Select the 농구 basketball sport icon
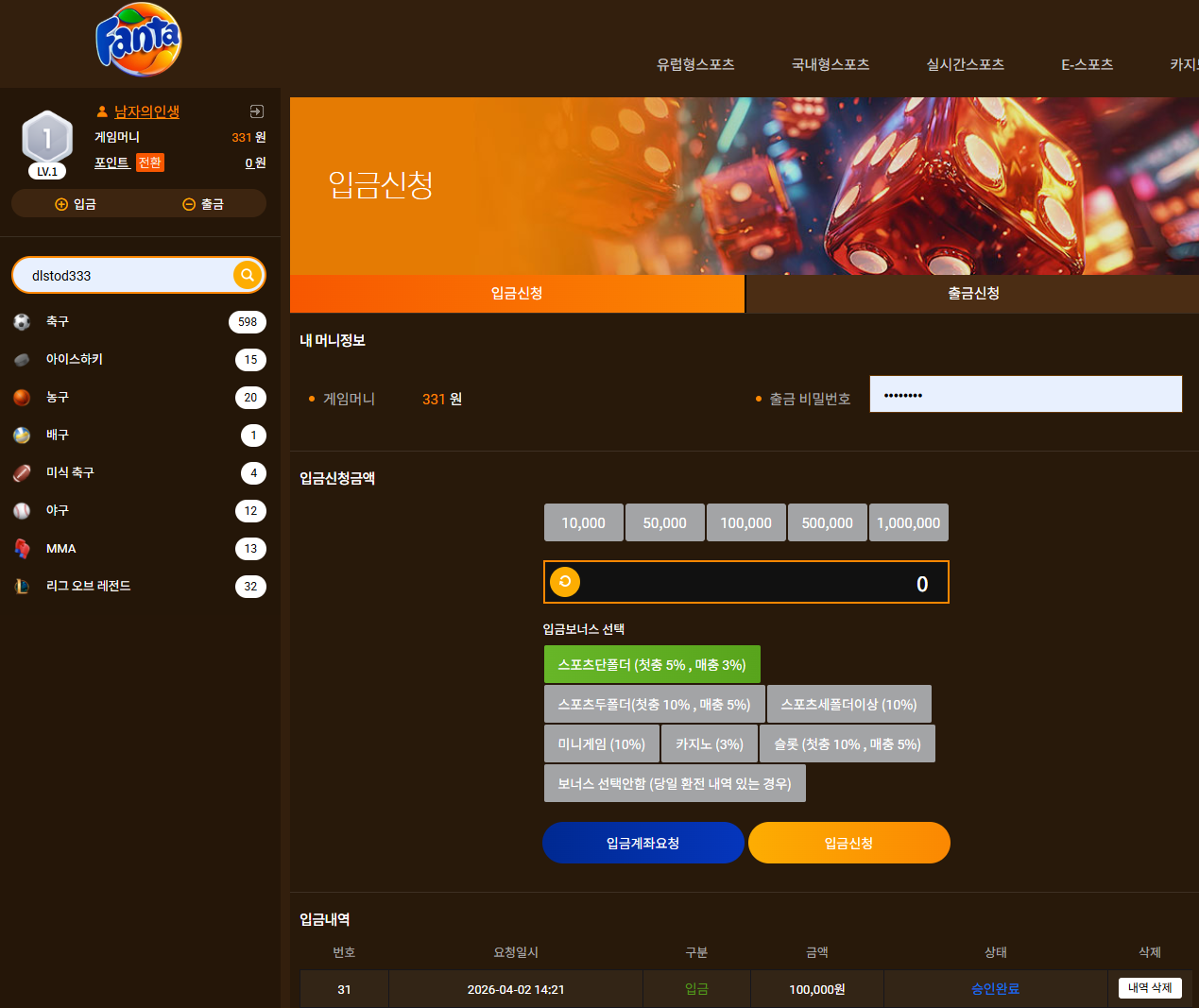 tap(22, 398)
